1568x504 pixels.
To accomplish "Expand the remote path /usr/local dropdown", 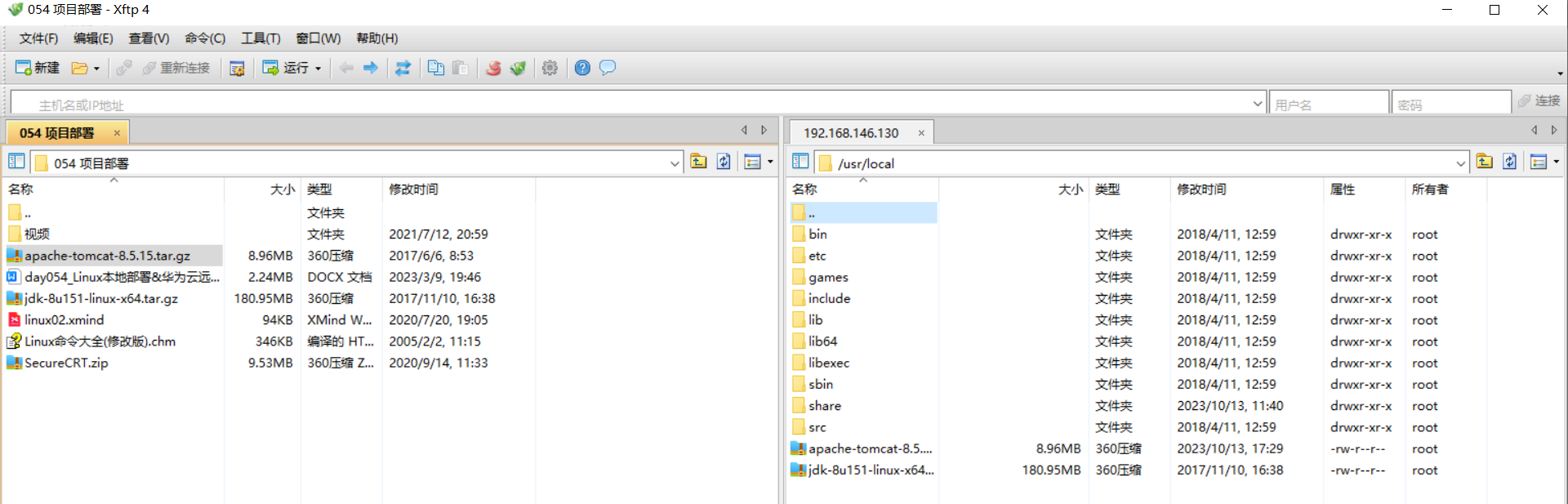I will [x=1461, y=163].
